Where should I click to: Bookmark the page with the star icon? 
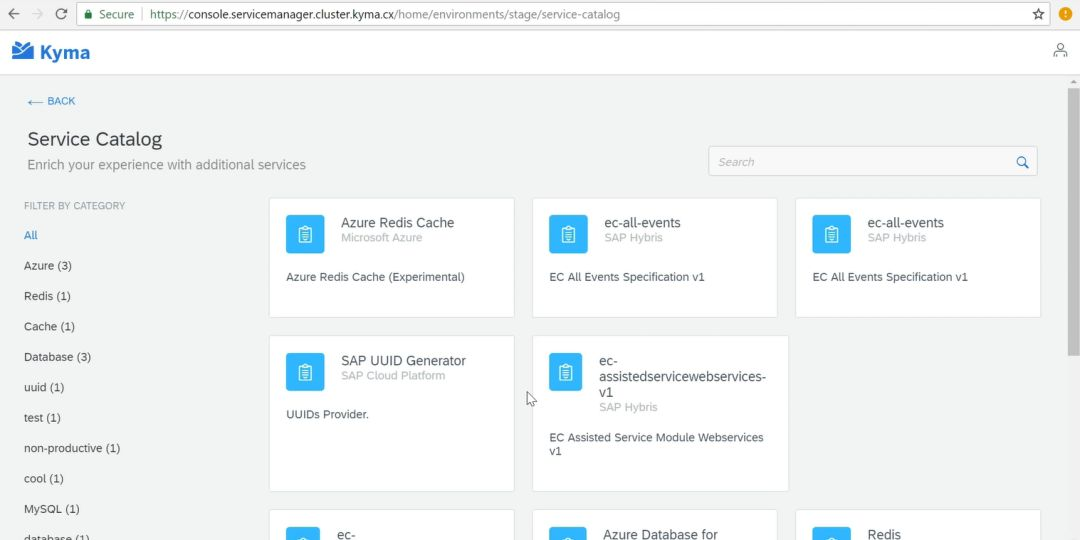pos(1038,14)
